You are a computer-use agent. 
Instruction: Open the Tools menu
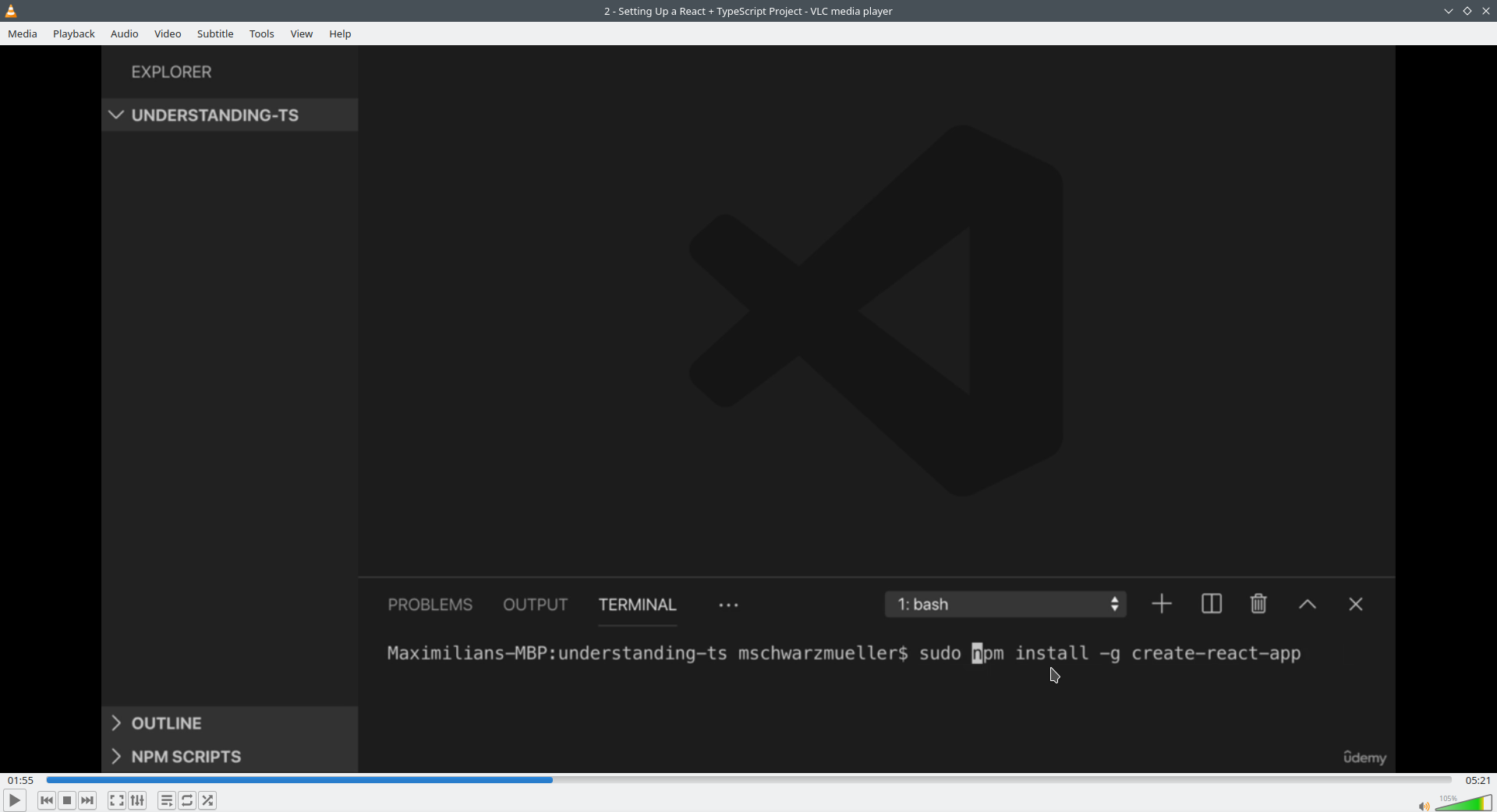click(x=261, y=34)
